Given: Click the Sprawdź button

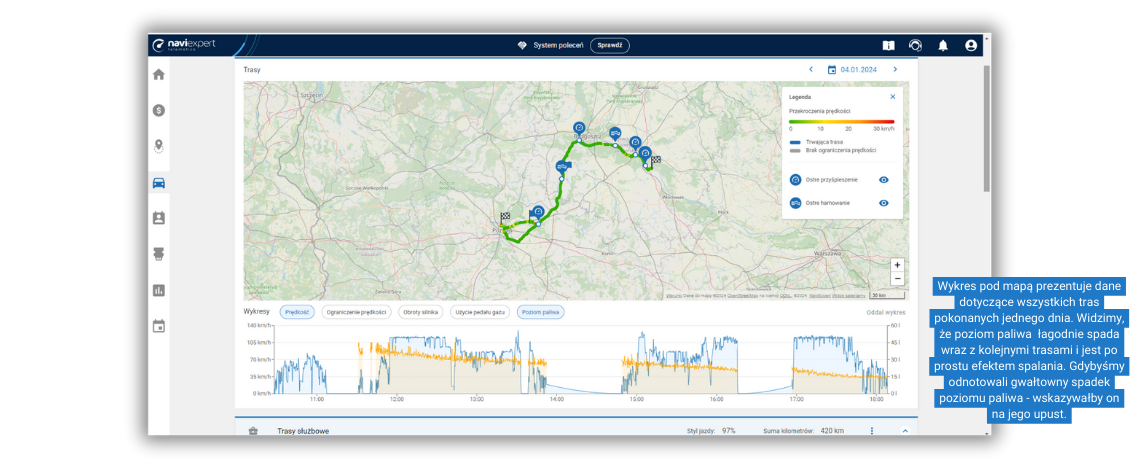Looking at the screenshot, I should pyautogui.click(x=609, y=45).
